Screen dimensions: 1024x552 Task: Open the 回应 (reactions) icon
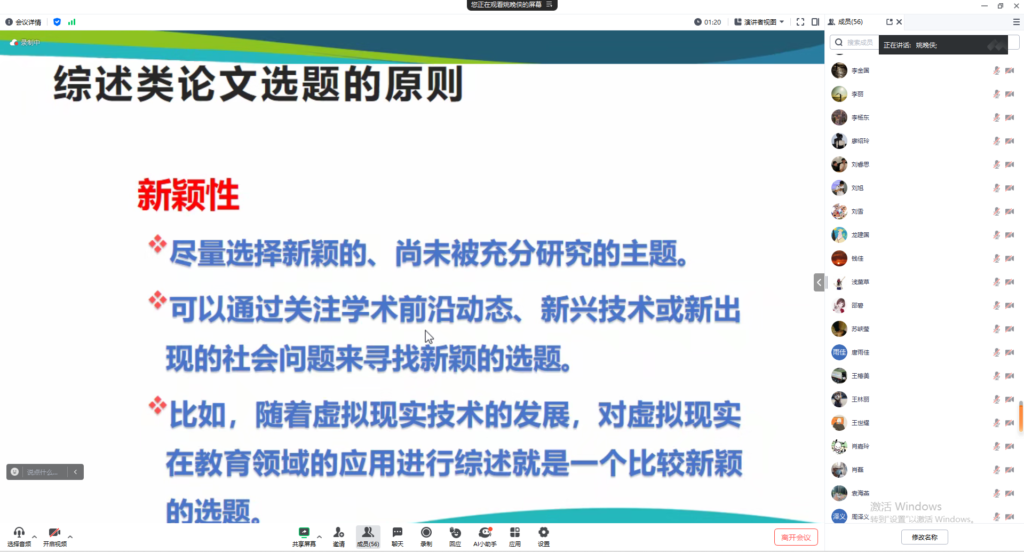click(x=455, y=535)
